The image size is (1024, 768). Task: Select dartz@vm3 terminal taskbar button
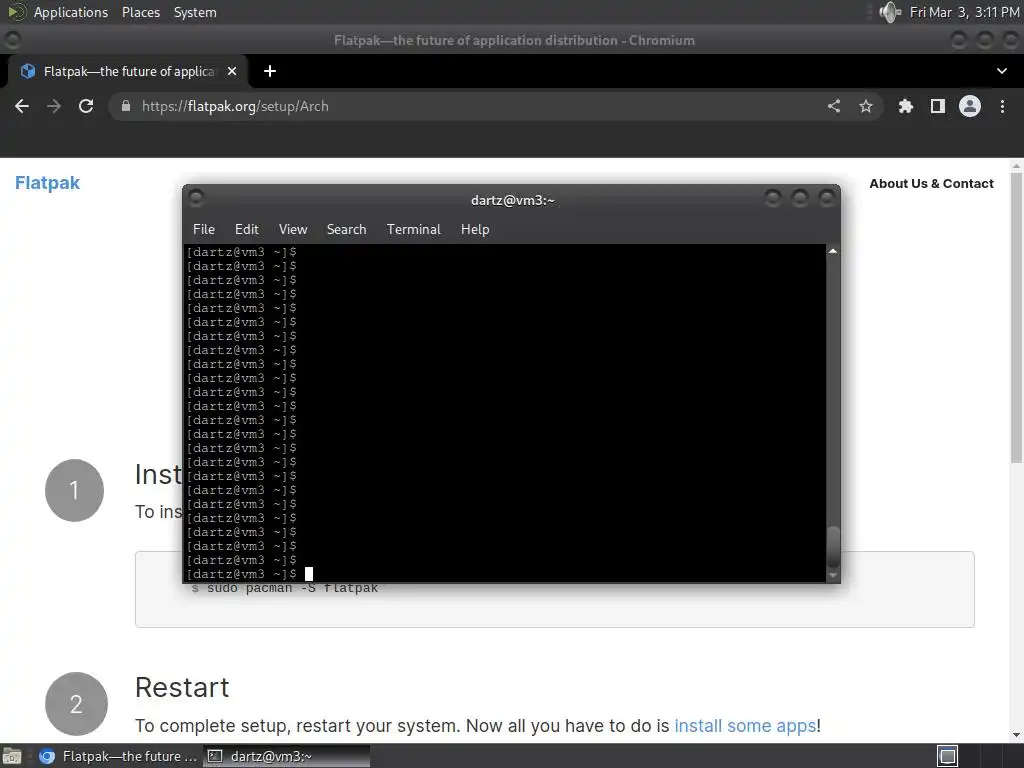pos(287,756)
